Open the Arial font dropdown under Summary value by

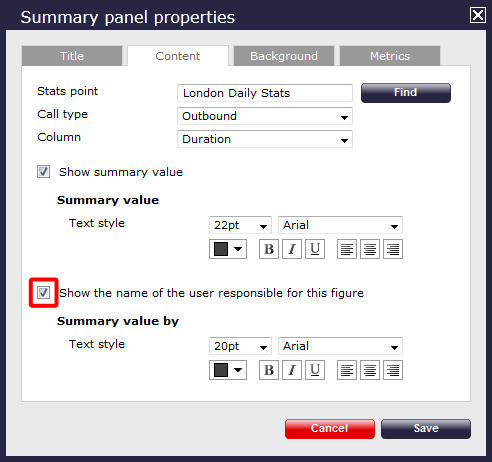[340, 346]
